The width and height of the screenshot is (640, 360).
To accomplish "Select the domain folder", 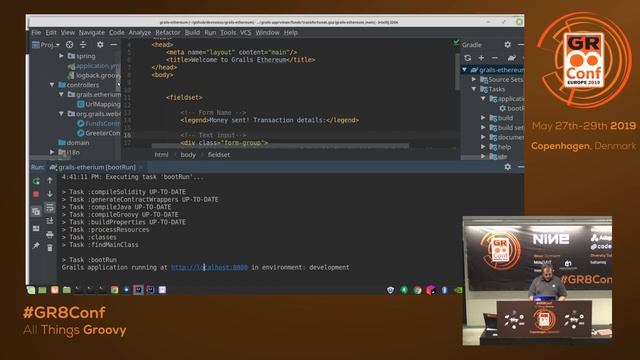I will tap(74, 142).
